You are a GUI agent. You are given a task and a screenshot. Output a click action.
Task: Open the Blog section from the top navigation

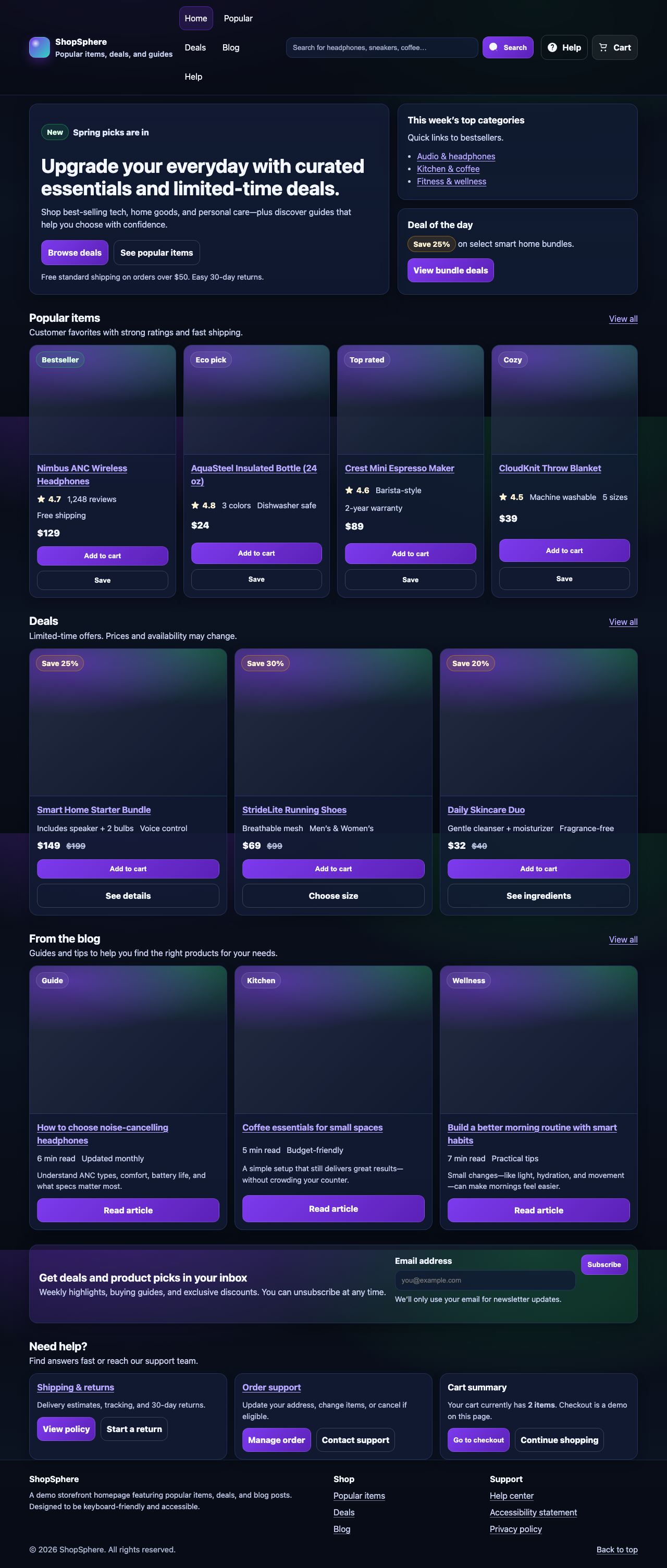point(231,47)
